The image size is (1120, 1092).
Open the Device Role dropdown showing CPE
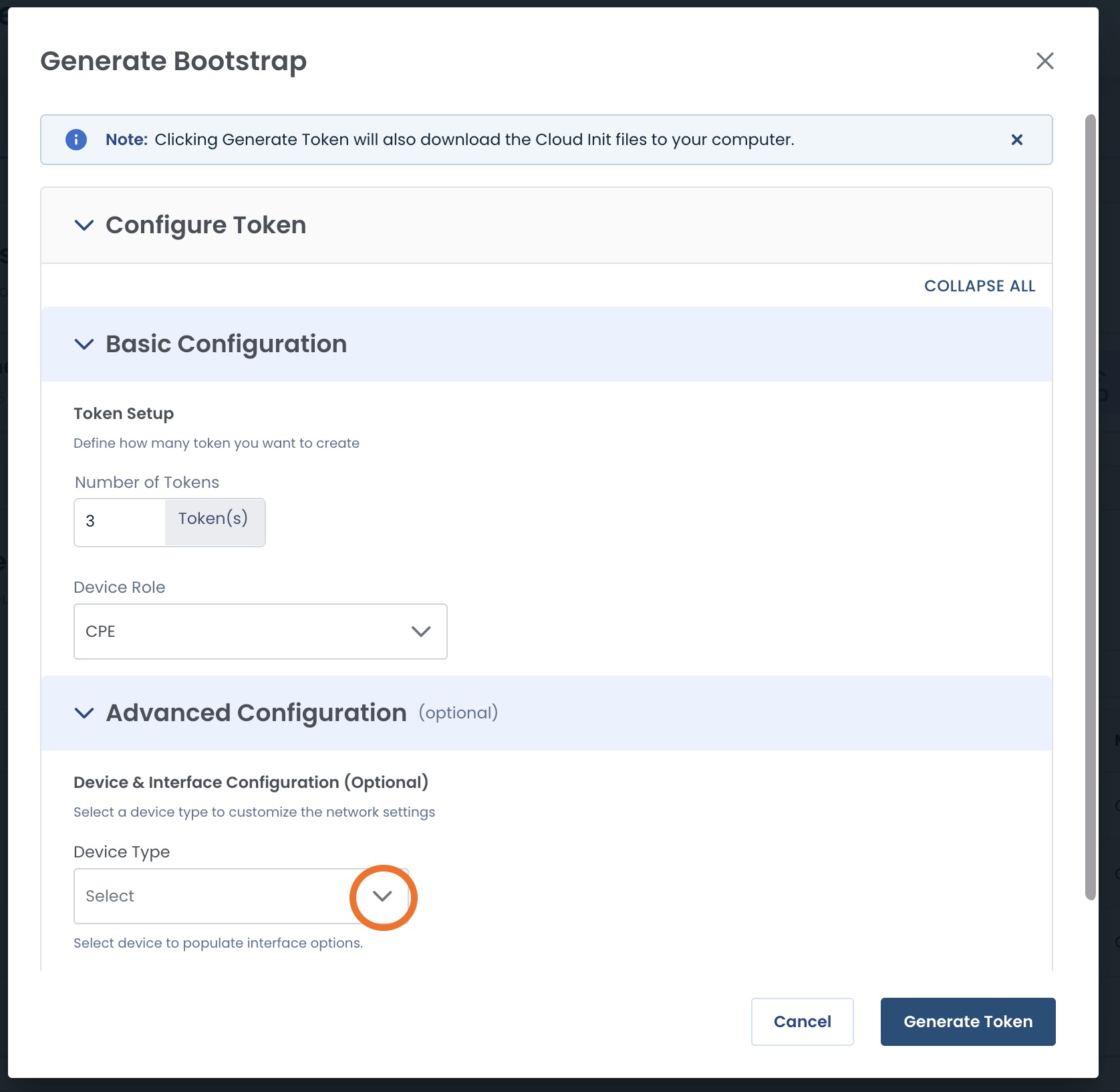pos(261,632)
